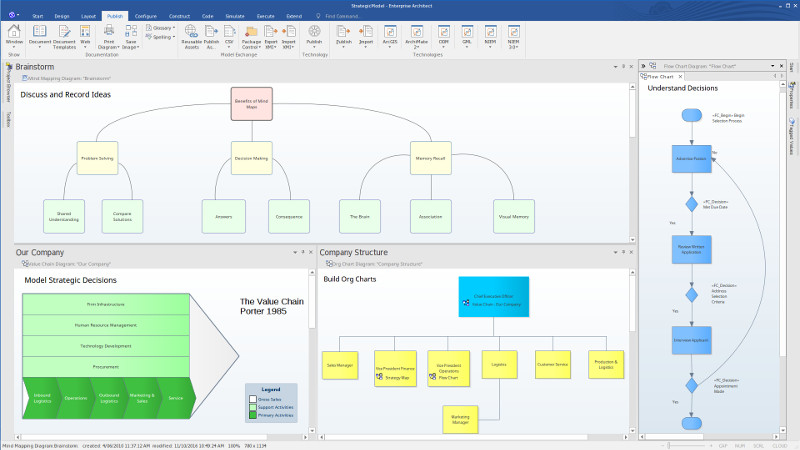800x450 pixels.
Task: Click the Import XMI icon
Action: (x=290, y=34)
